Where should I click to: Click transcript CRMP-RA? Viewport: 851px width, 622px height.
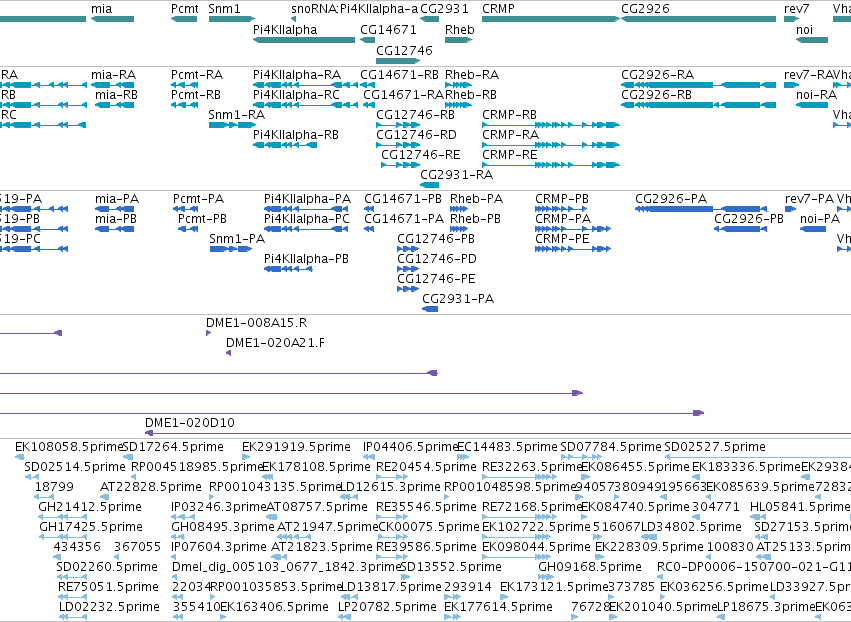point(551,145)
